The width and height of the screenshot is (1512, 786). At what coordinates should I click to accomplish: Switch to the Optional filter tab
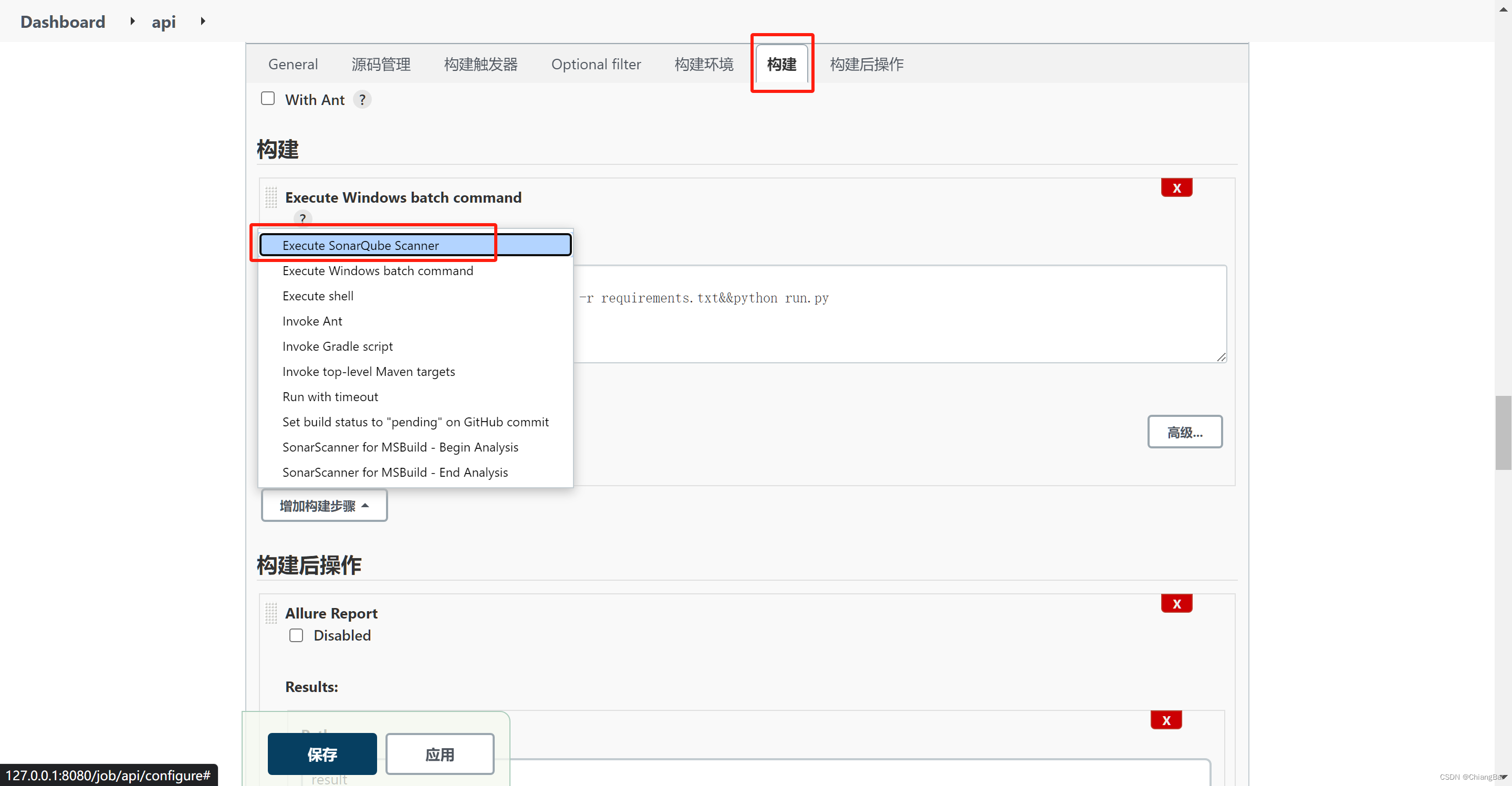pyautogui.click(x=596, y=64)
